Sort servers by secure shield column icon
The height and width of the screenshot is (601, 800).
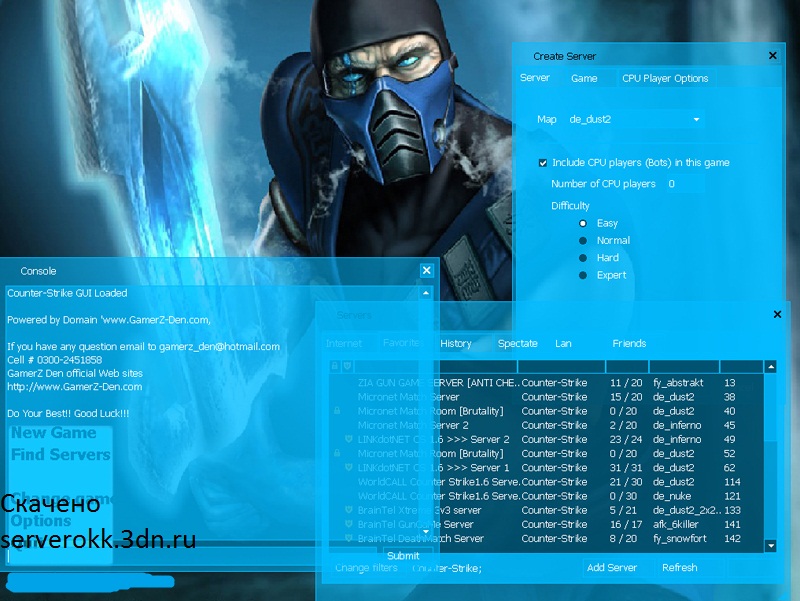click(347, 366)
